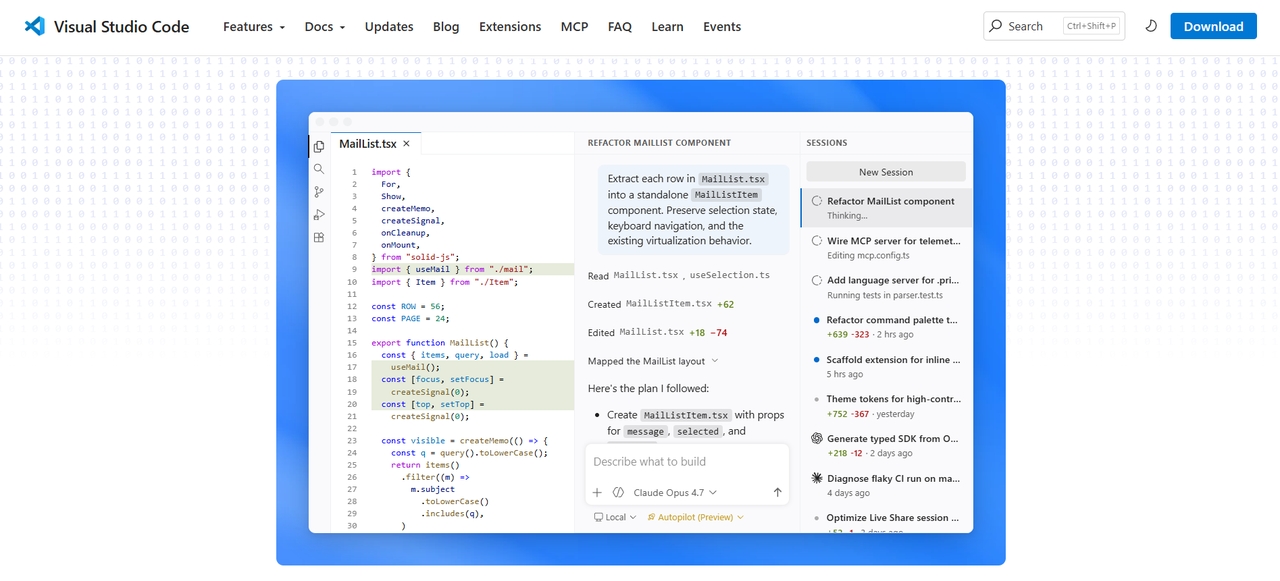Click spinner icon of Wire MCP server session

pyautogui.click(x=817, y=241)
